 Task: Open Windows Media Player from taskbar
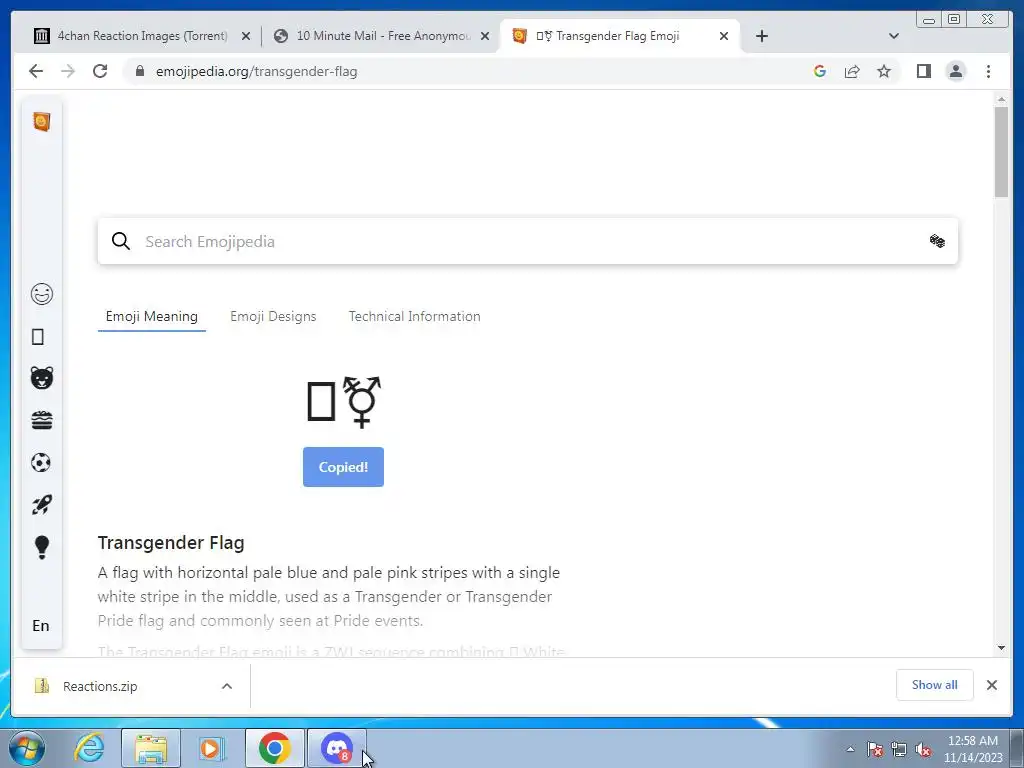211,748
